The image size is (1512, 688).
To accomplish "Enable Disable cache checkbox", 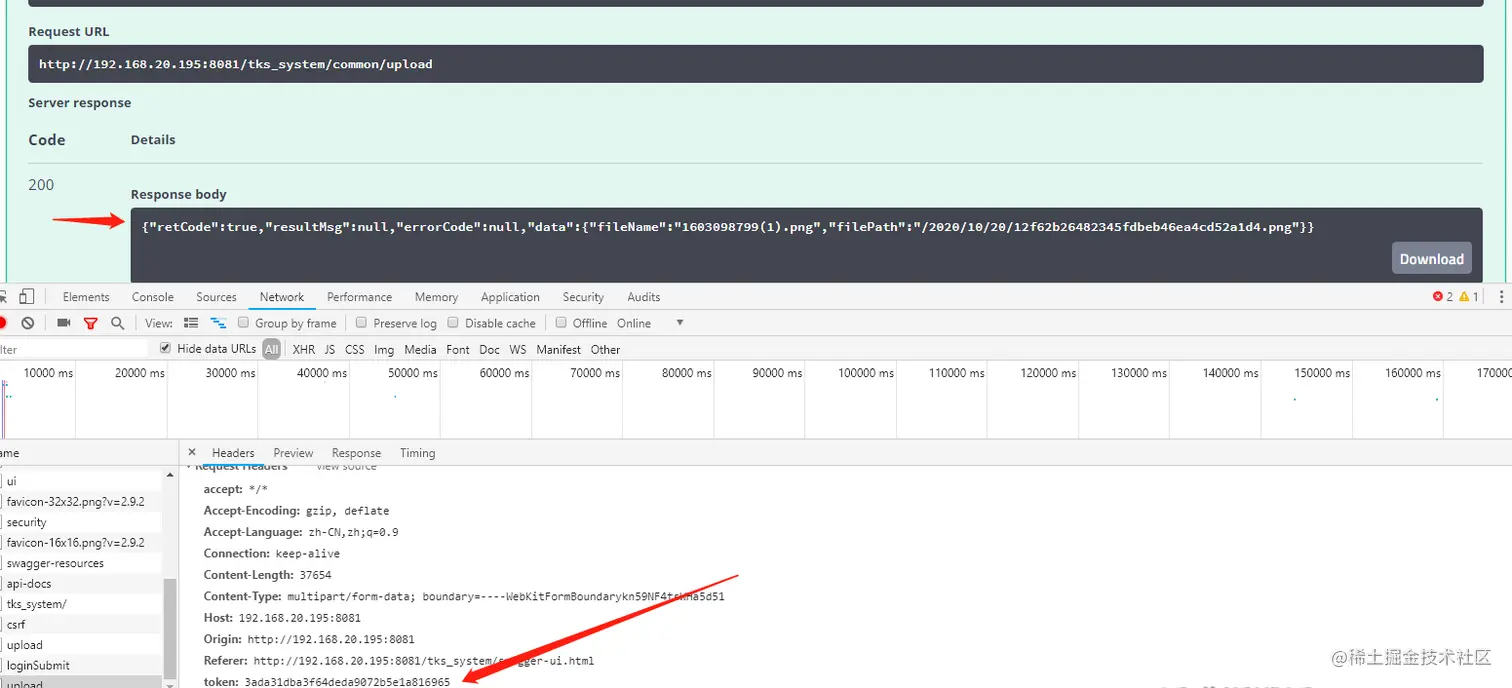I will point(453,323).
